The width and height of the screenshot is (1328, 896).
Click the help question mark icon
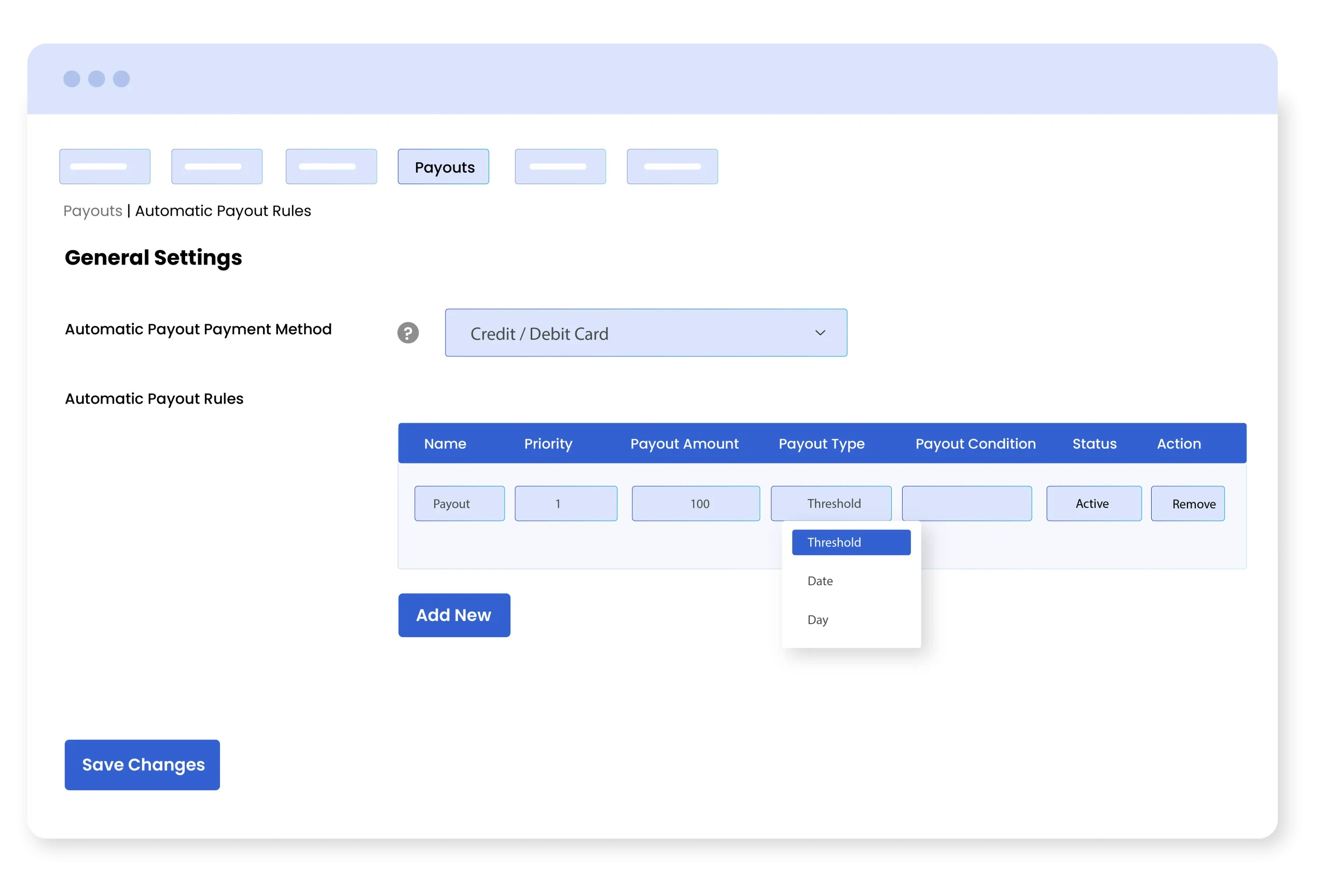click(408, 333)
